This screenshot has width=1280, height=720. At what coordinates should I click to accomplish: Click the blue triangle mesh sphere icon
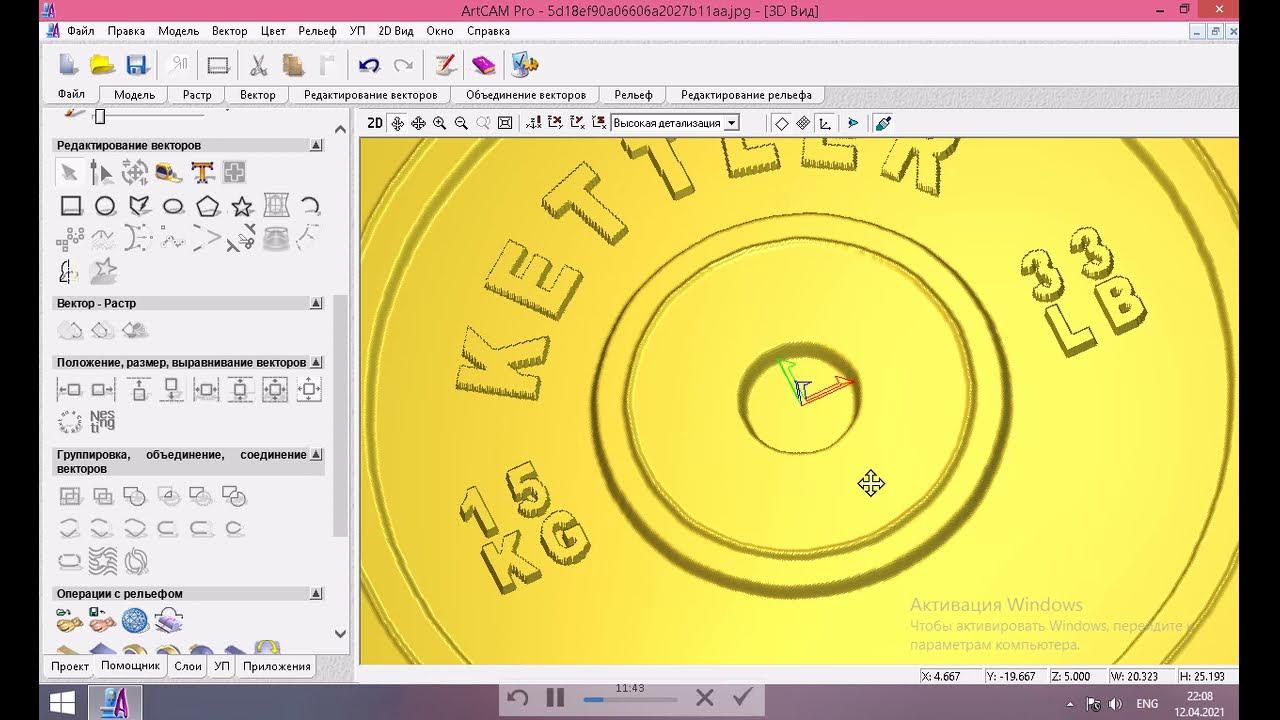click(x=134, y=621)
